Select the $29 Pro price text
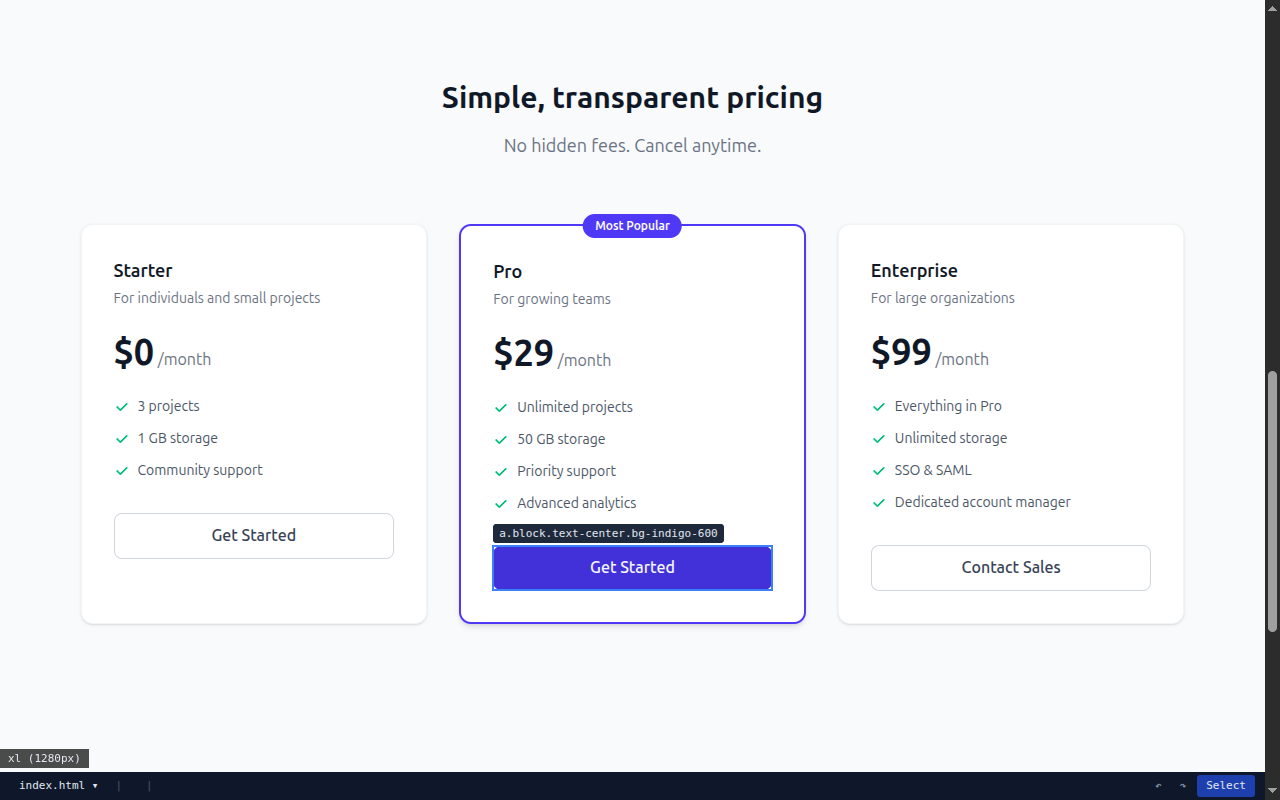Image resolution: width=1280 pixels, height=800 pixels. click(523, 354)
